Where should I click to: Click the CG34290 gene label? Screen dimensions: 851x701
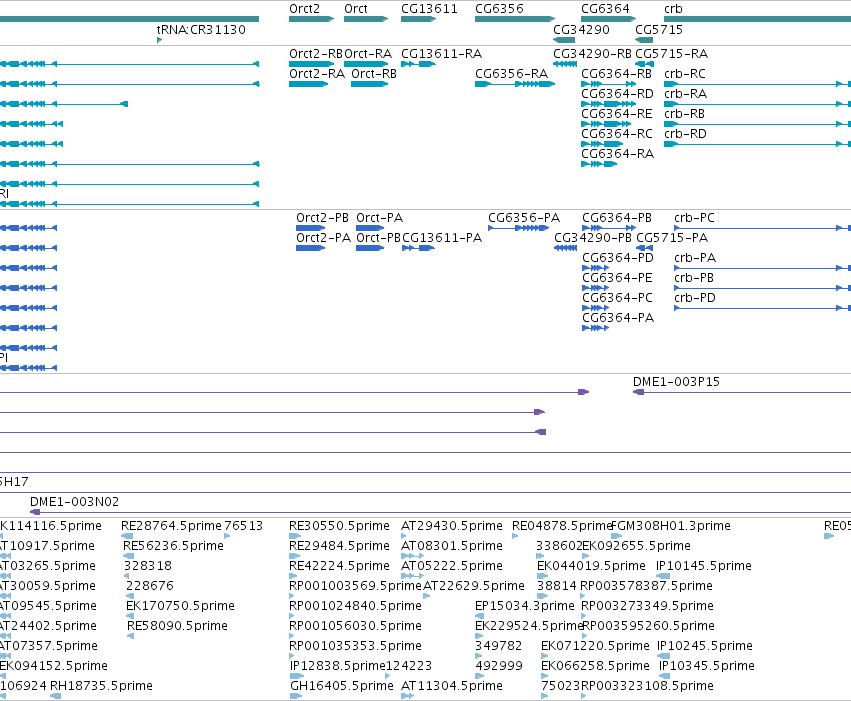[581, 29]
